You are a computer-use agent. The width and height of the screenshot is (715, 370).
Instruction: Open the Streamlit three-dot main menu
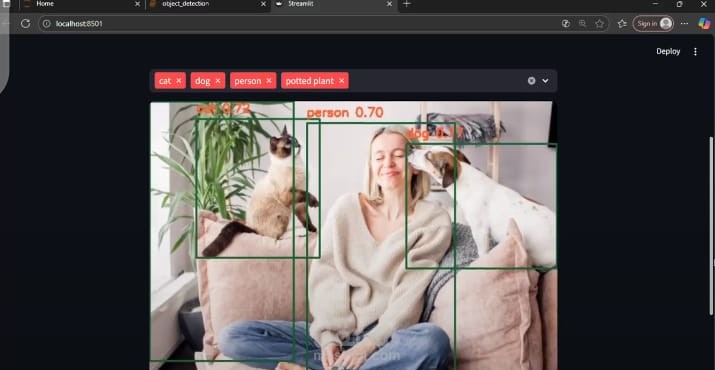coord(695,52)
